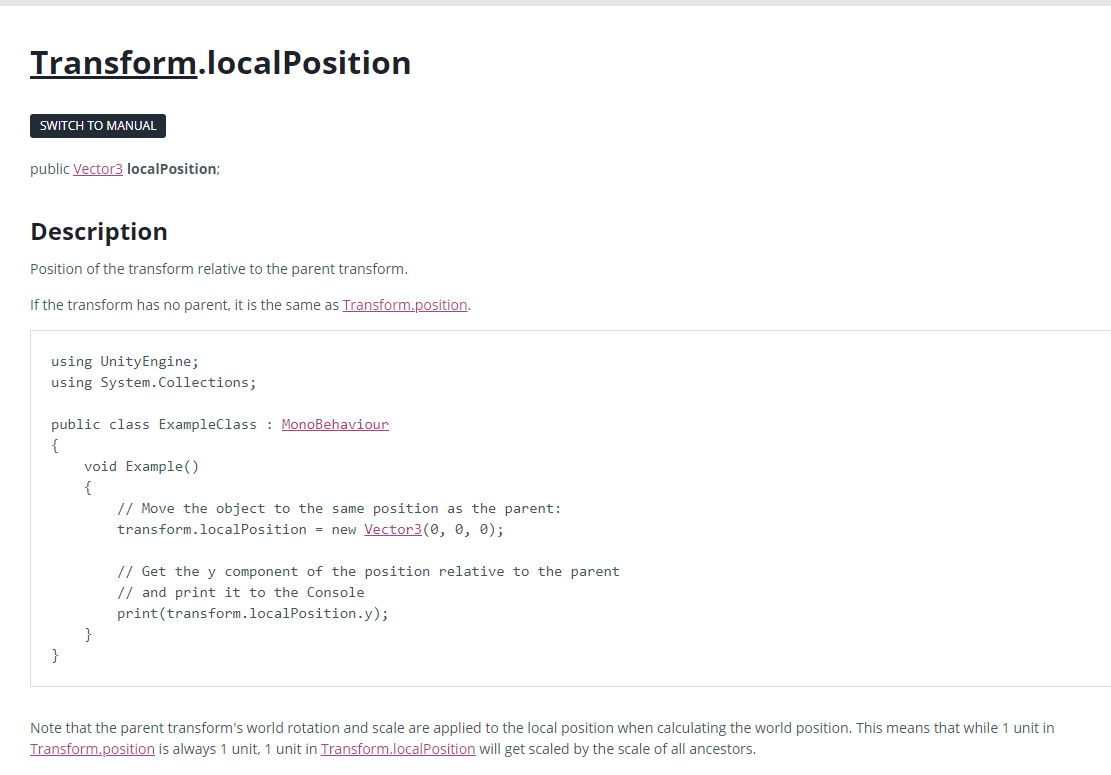This screenshot has height=775, width=1111.
Task: Open MonoBehaviour link in code sample
Action: pyautogui.click(x=335, y=424)
